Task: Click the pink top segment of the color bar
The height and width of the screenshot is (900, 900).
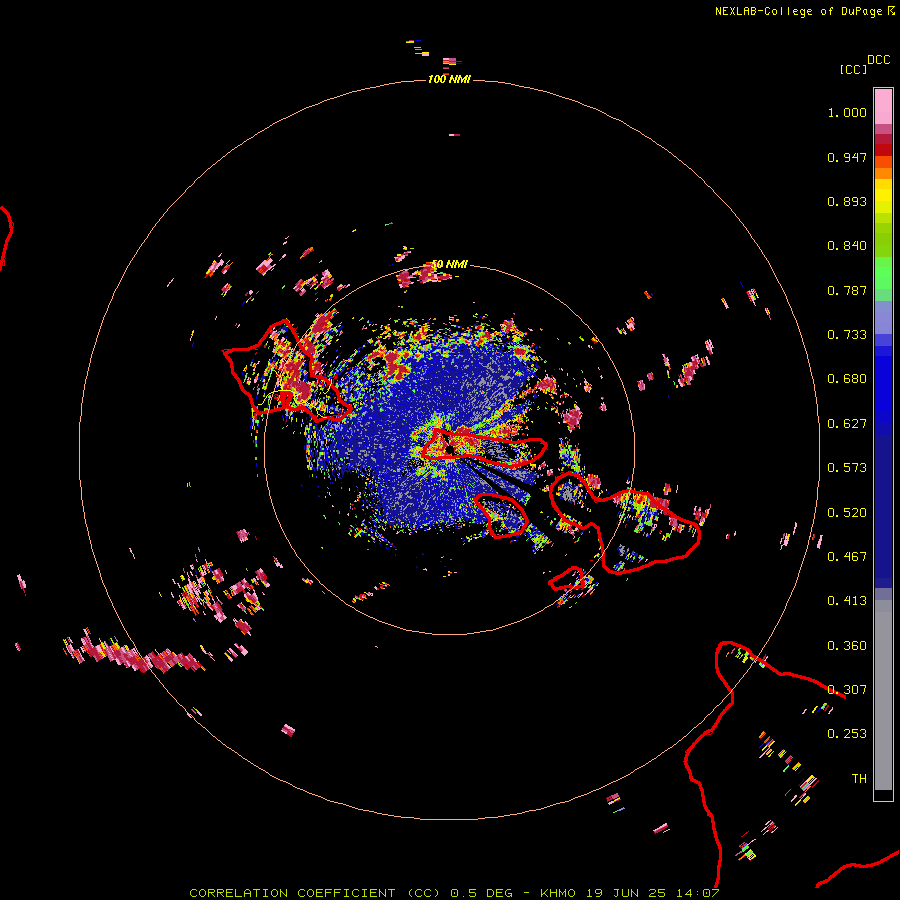Action: (883, 107)
